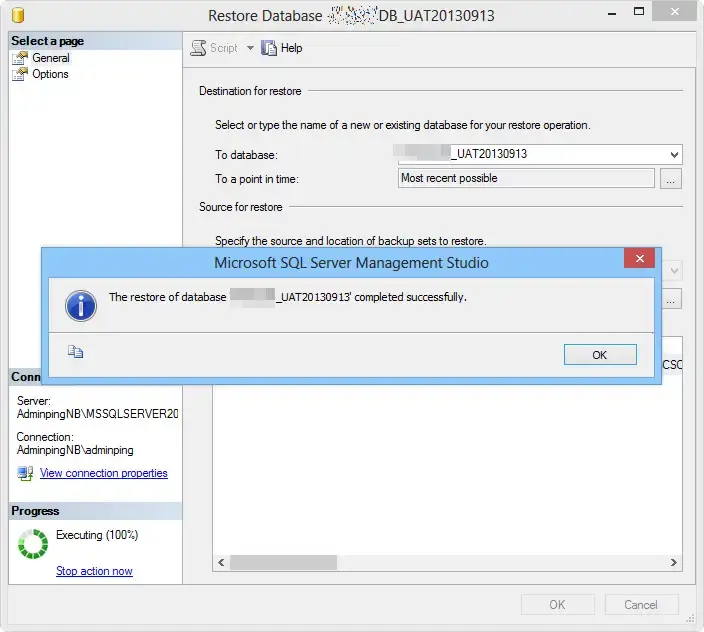Click server name AdminpingNB\MSSQLSERVER20 text
The height and width of the screenshot is (632, 704).
[x=97, y=413]
